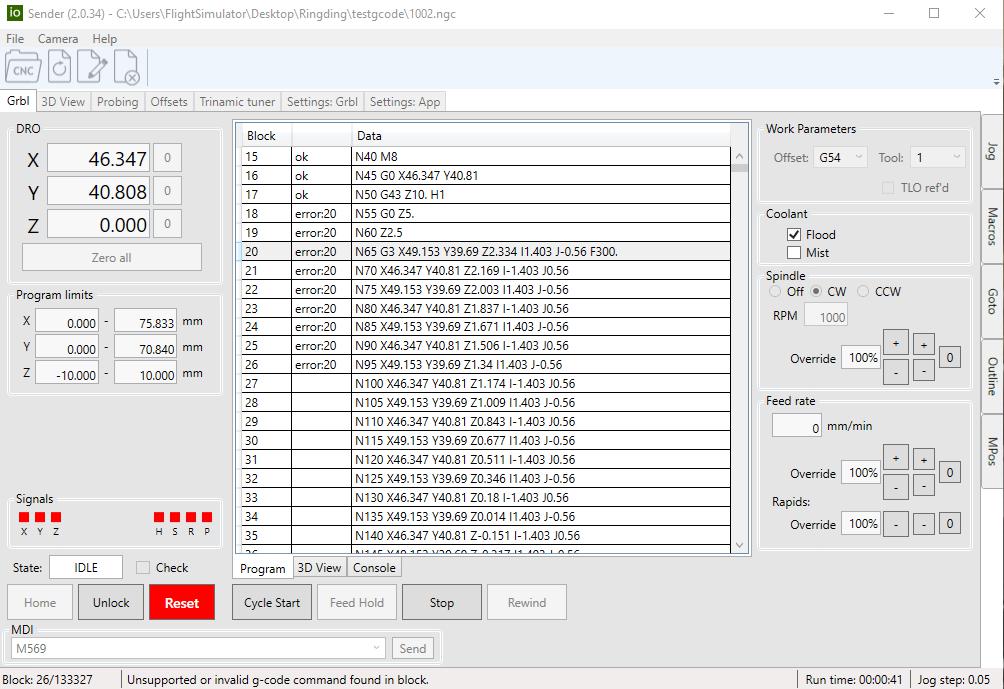Zero the Y axis with its 0 button
The height and width of the screenshot is (689, 1004).
tap(167, 191)
